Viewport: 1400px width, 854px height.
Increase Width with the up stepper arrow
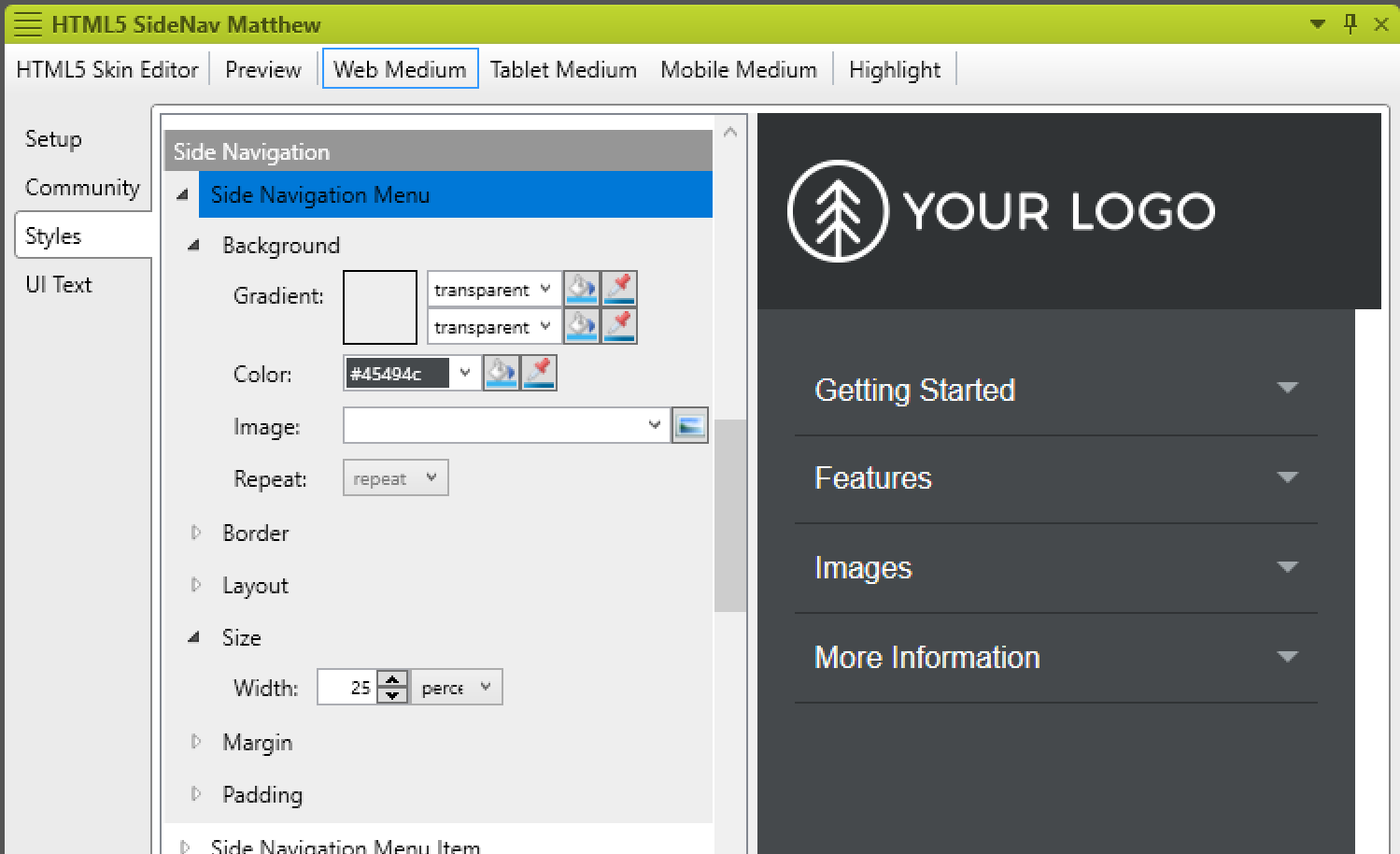(x=393, y=681)
